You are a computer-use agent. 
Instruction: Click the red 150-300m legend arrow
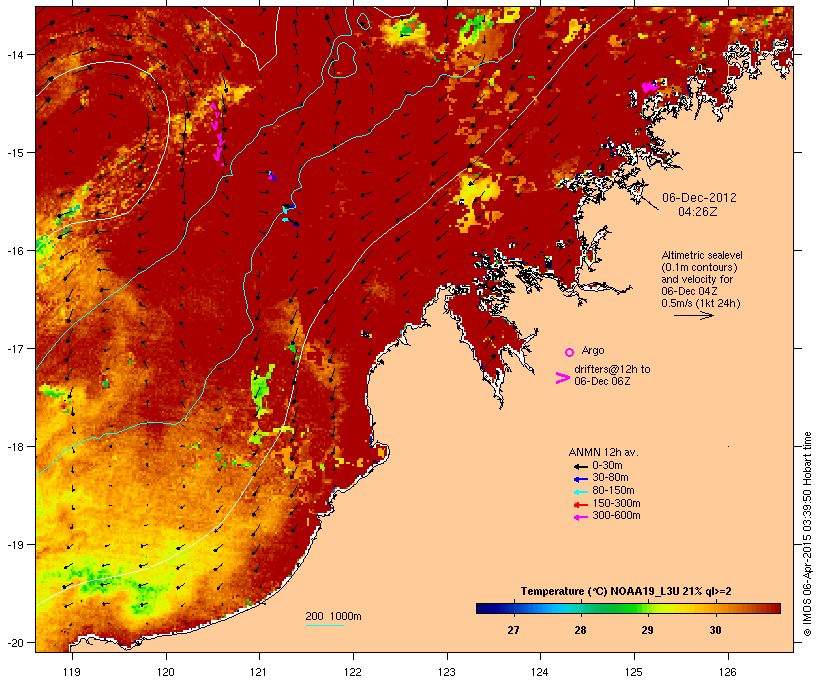point(580,505)
